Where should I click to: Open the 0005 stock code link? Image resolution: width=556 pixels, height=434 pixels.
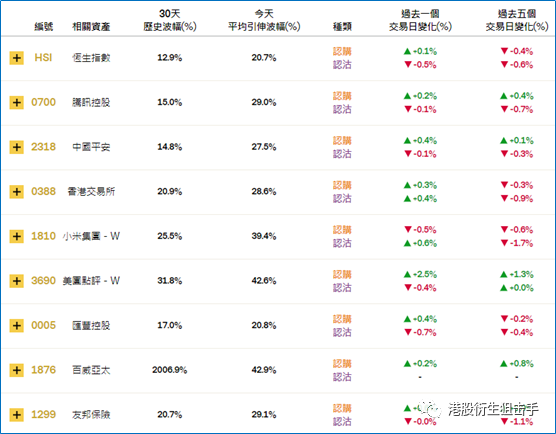pos(43,325)
